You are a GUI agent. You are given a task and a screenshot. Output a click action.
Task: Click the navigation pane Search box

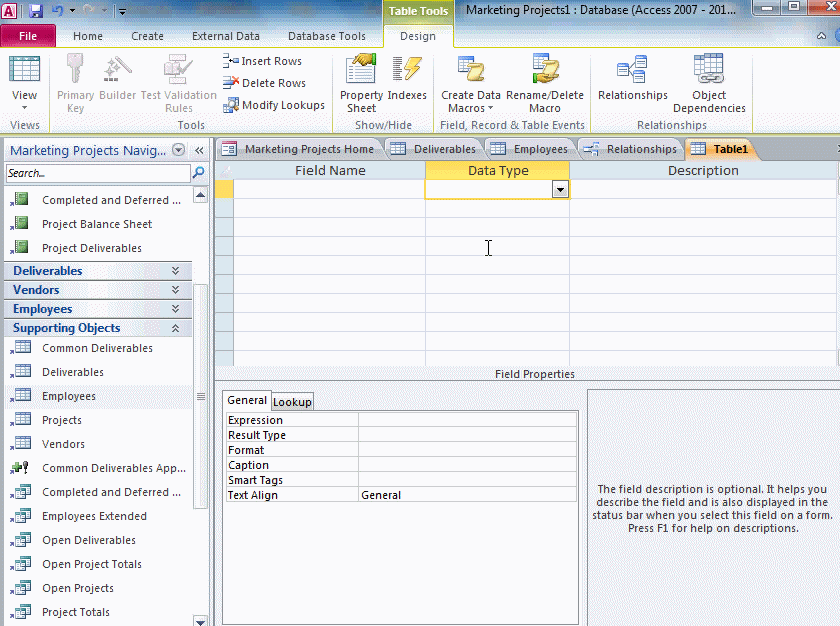tap(96, 173)
